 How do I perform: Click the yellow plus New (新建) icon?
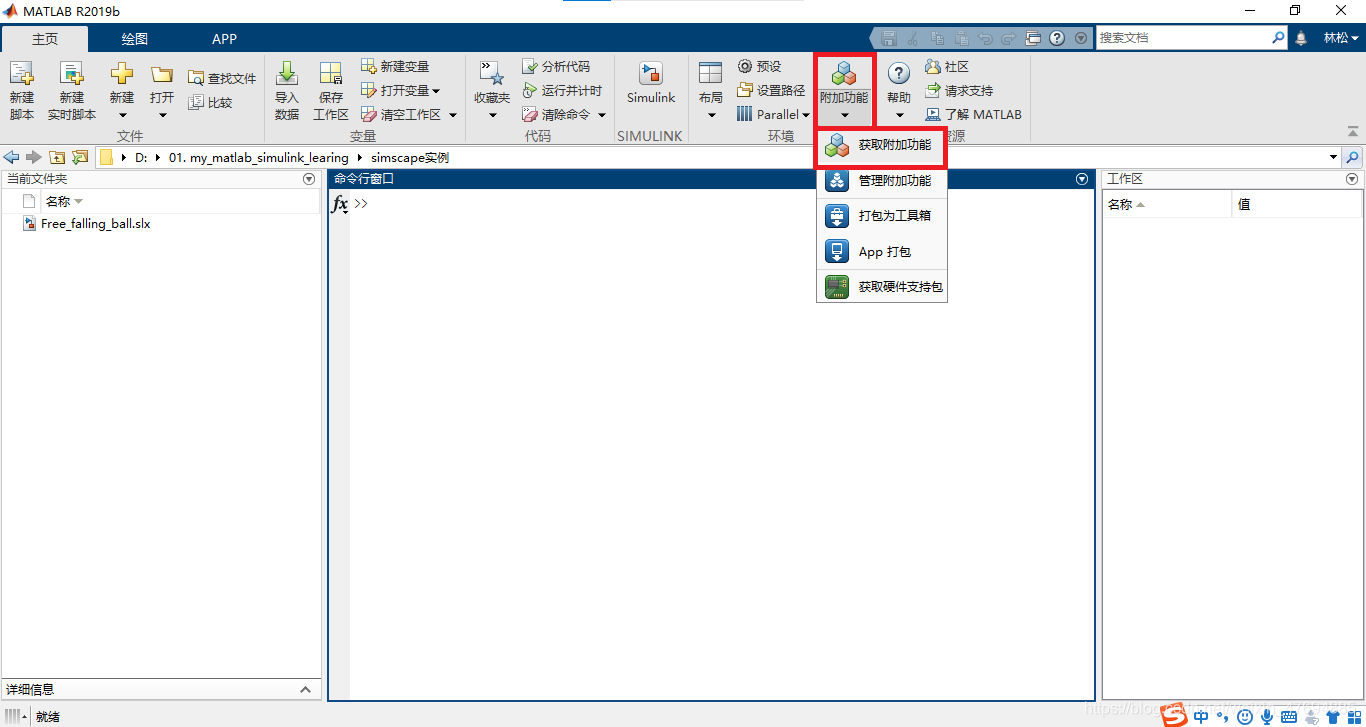pyautogui.click(x=122, y=74)
